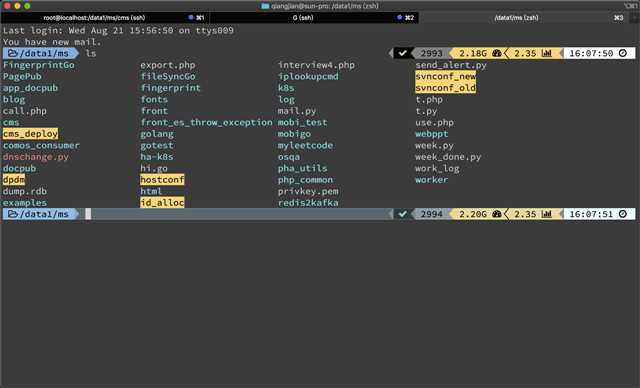Select the /data1/ms (zsh) tab
The image size is (640, 388).
coord(524,18)
